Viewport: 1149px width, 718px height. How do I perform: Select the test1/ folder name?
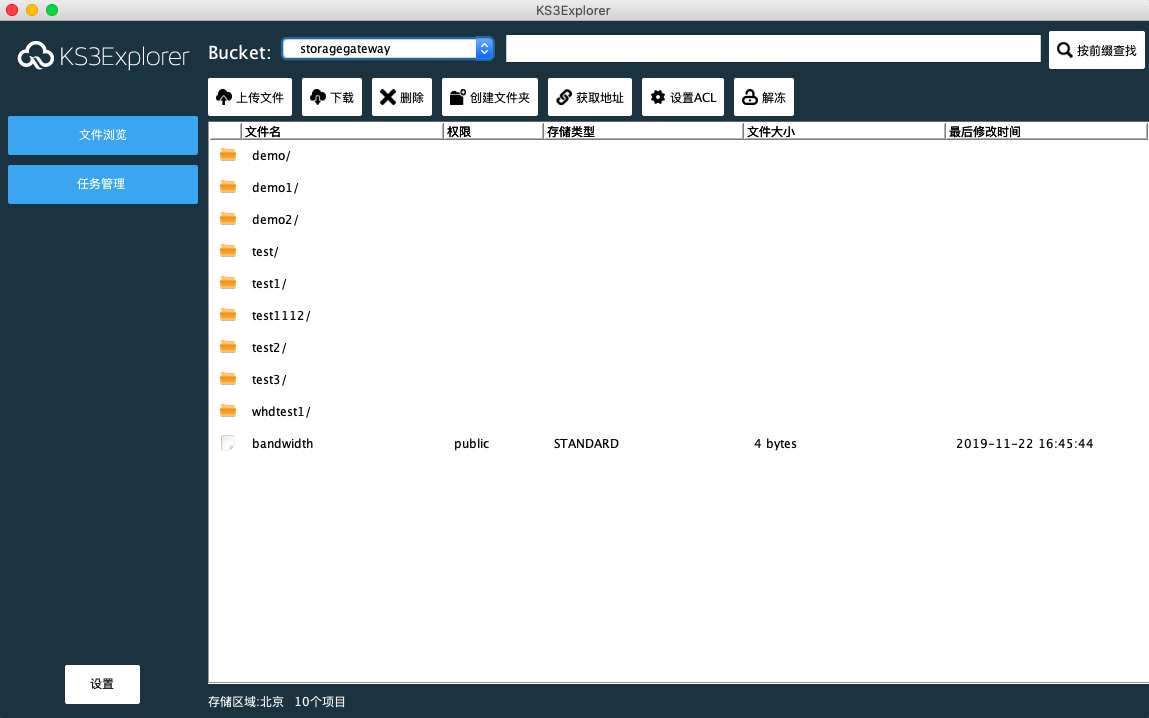pos(269,284)
